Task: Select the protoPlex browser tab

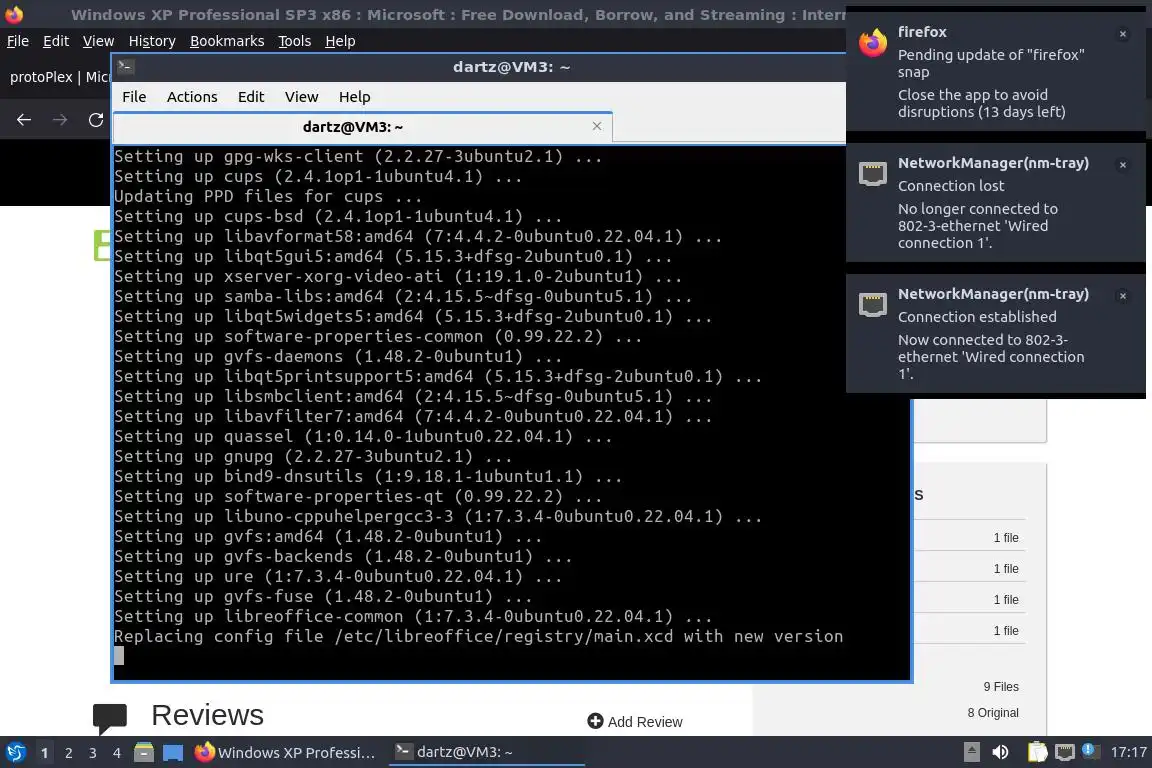Action: 59,77
